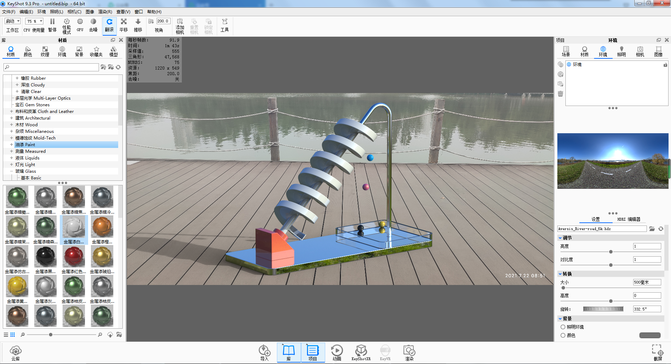Expand the Wood folder
Image resolution: width=671 pixels, height=364 pixels.
point(12,124)
